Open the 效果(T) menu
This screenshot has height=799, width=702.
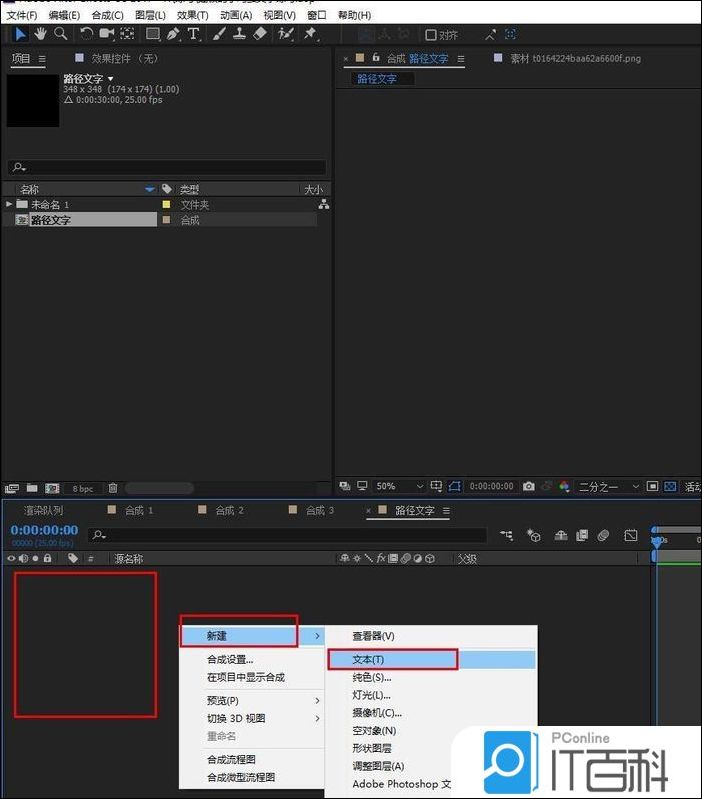[193, 15]
